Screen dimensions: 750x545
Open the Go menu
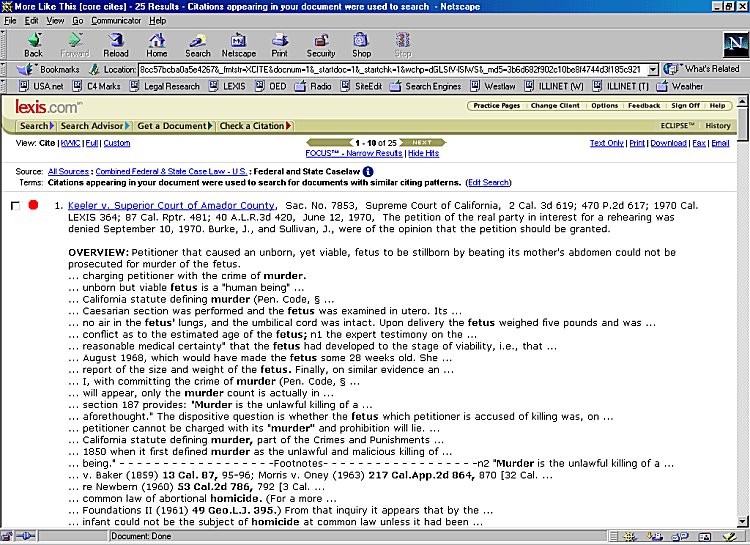77,21
